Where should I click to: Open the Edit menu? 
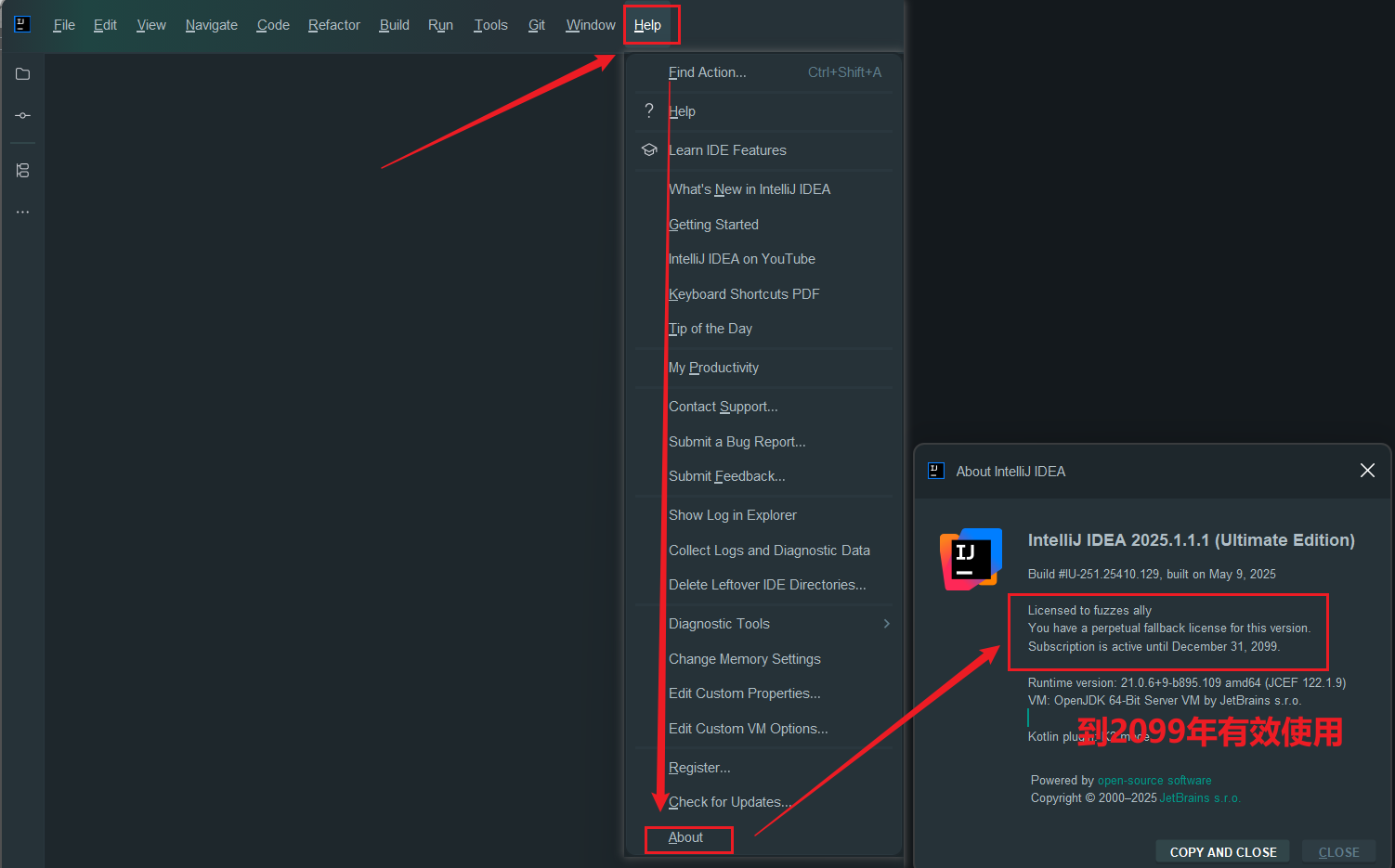[x=105, y=25]
